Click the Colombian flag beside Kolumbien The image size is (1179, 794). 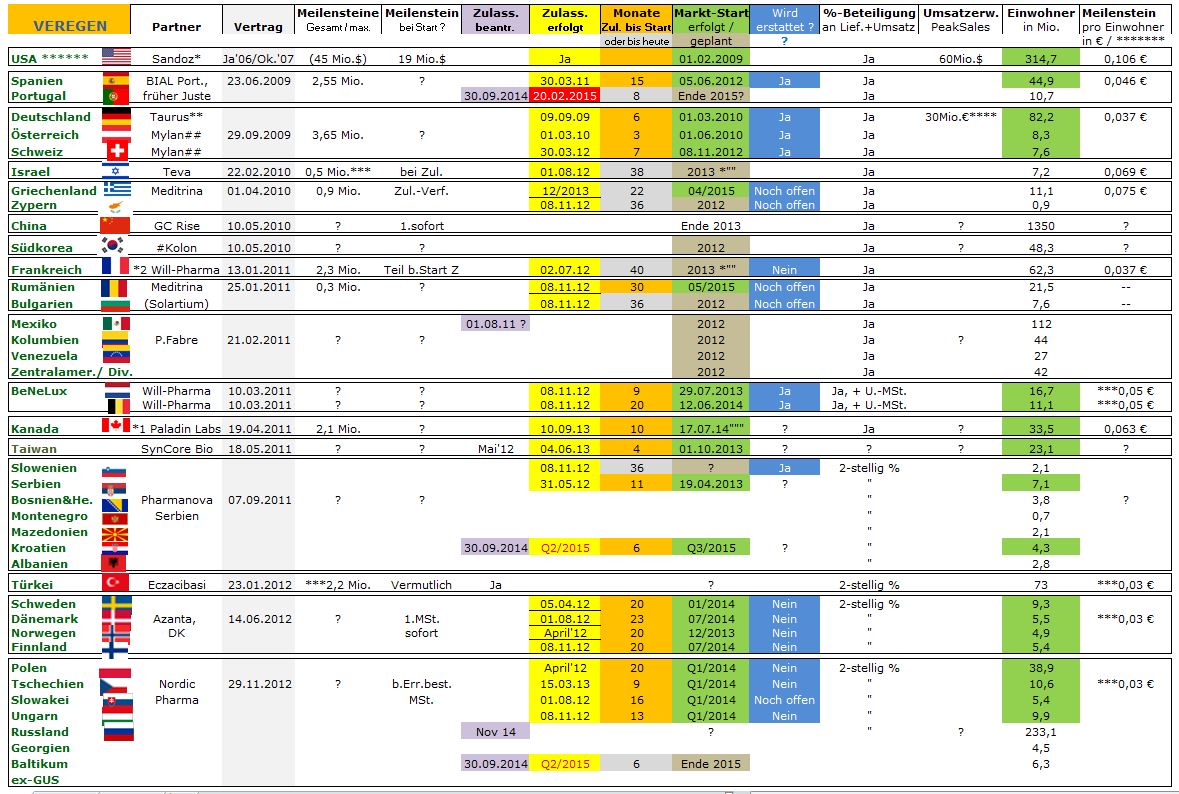(116, 340)
